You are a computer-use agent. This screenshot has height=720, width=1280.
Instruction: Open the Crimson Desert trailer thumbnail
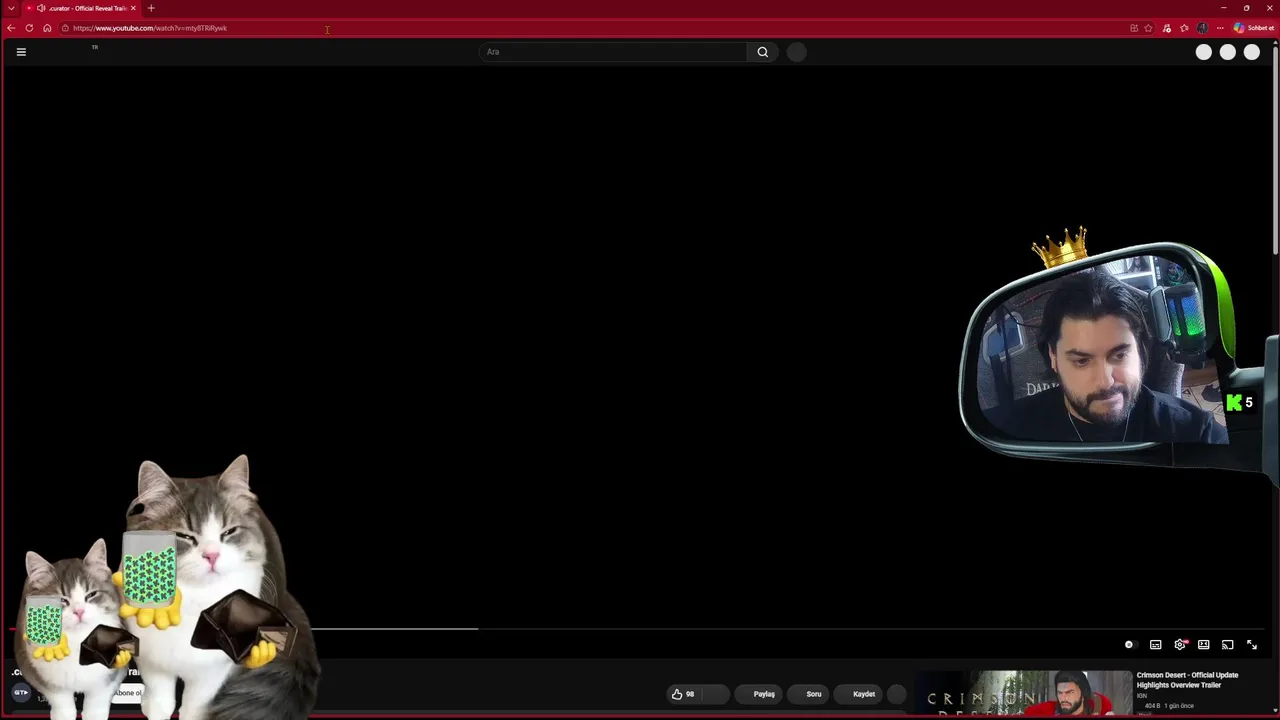(1023, 693)
